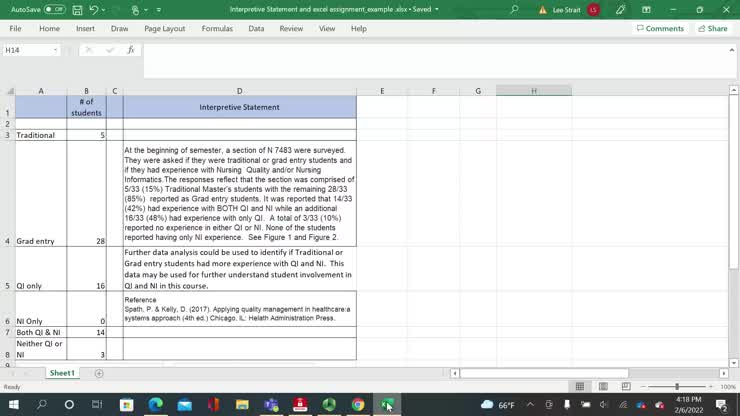
Task: Click the Undo arrow icon
Action: (x=93, y=10)
